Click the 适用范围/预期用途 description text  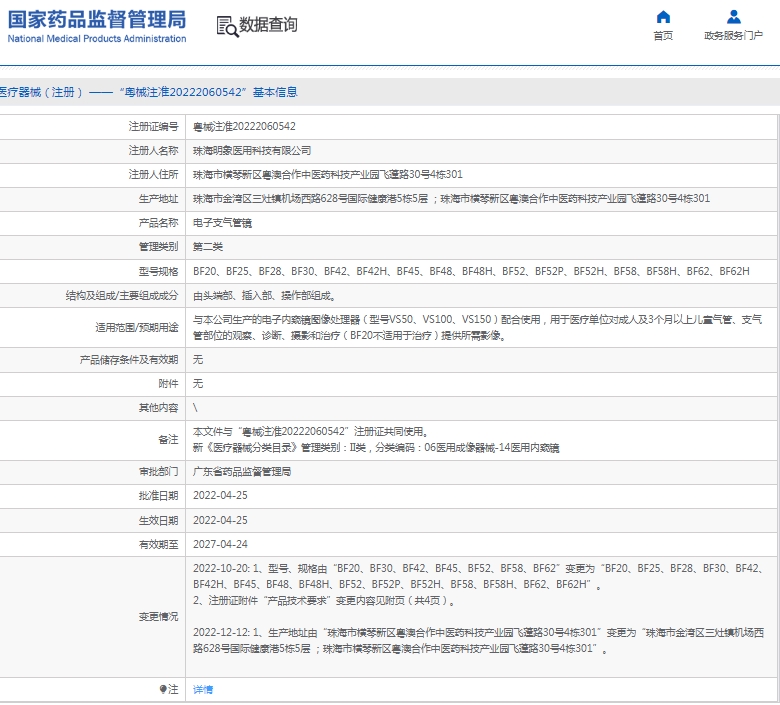[478, 327]
